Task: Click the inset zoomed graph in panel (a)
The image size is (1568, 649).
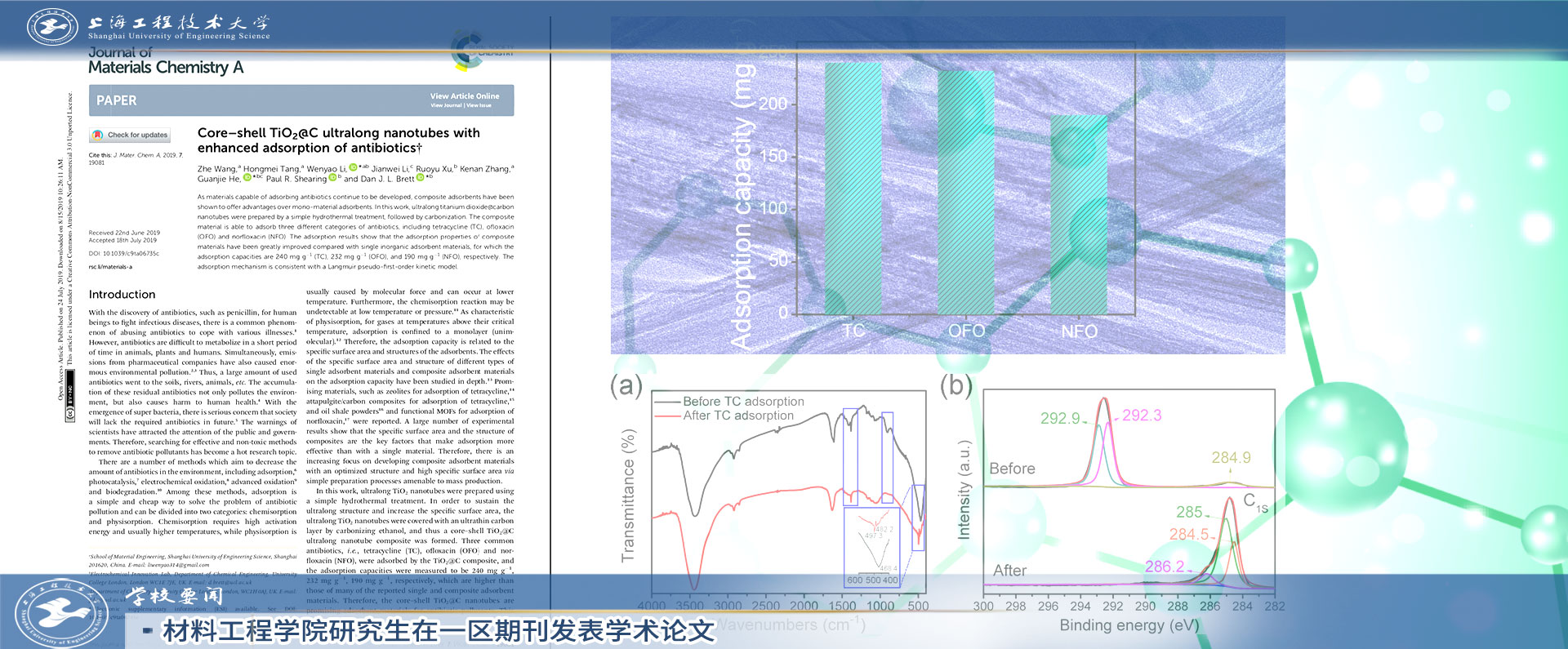Action: click(871, 547)
